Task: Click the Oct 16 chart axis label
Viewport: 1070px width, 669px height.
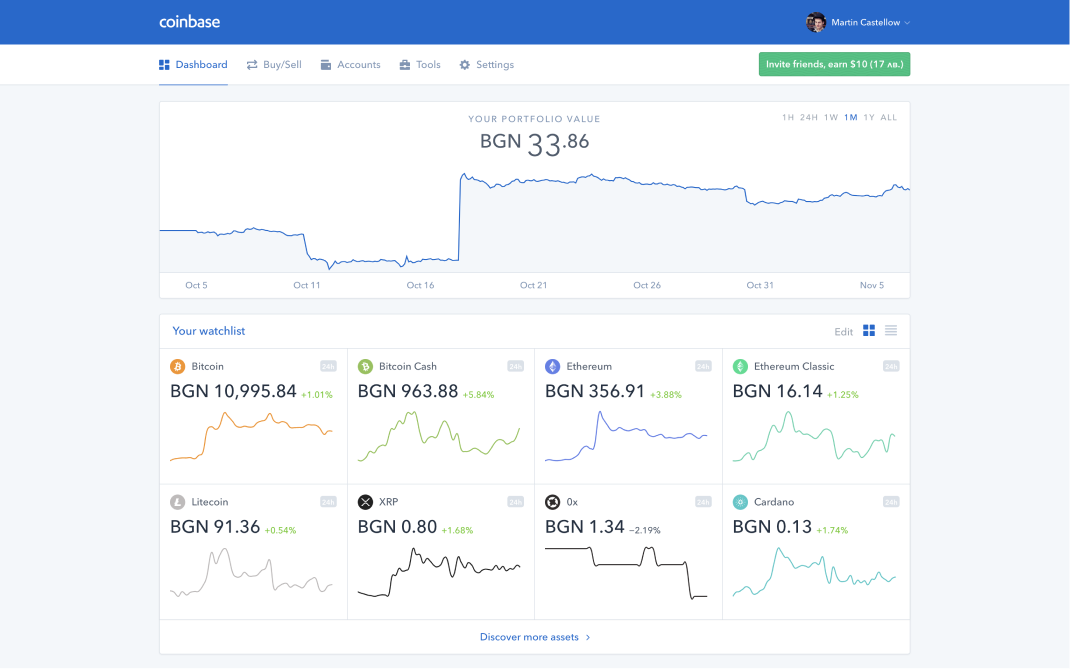Action: (x=420, y=285)
